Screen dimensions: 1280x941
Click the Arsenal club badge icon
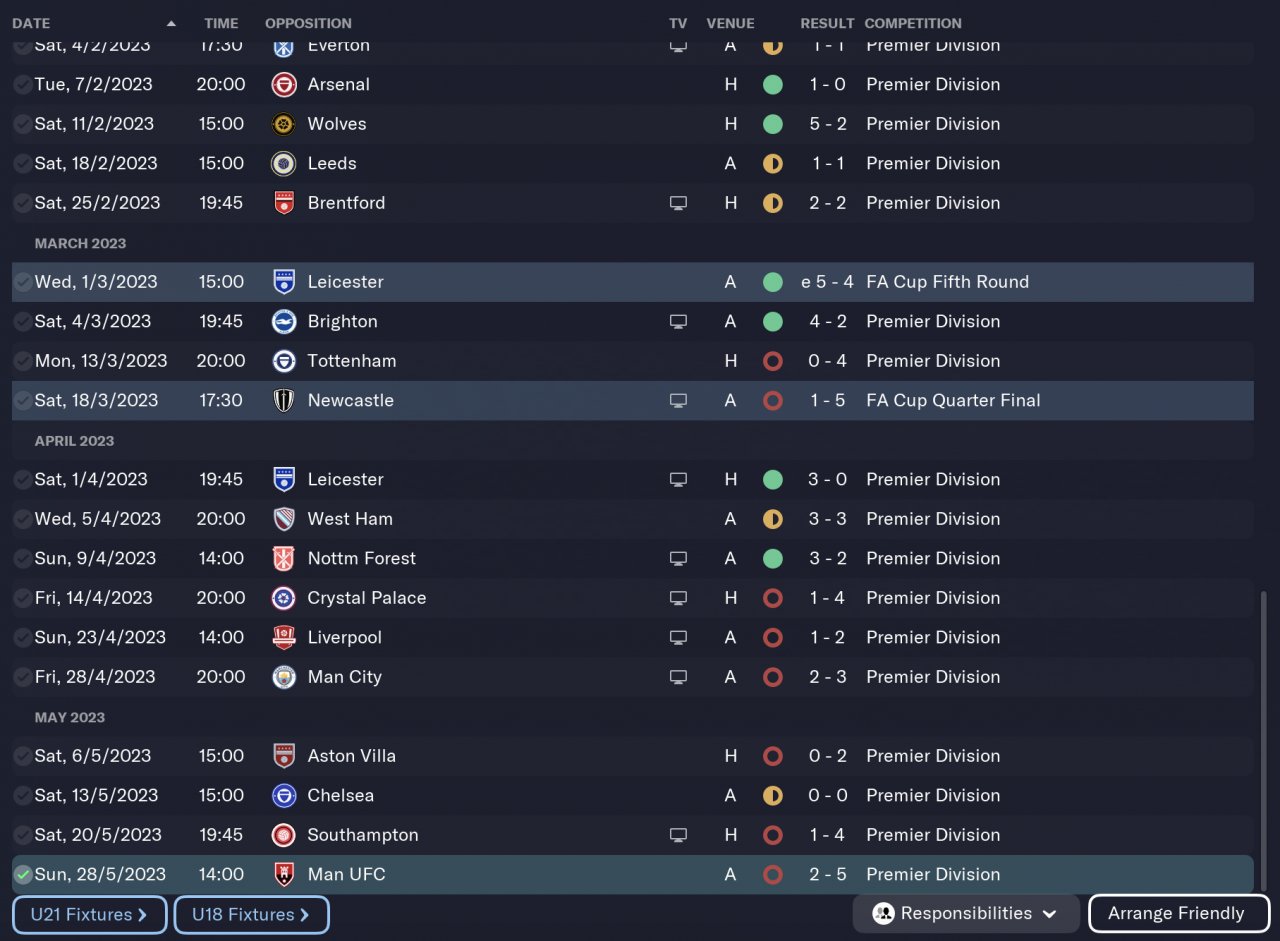[284, 85]
